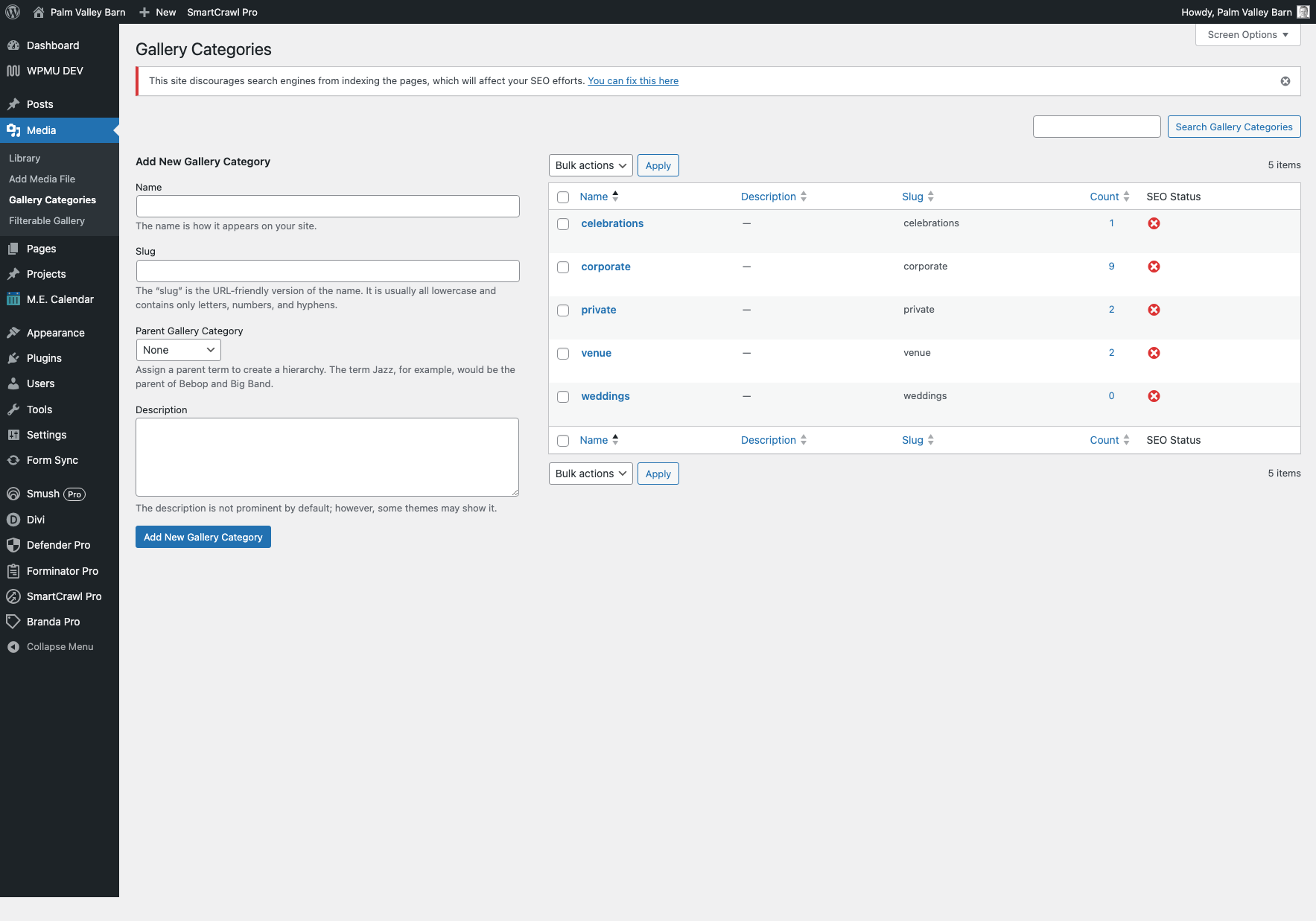1316x921 pixels.
Task: Click the Forminator Pro clipboard icon
Action: tap(13, 571)
